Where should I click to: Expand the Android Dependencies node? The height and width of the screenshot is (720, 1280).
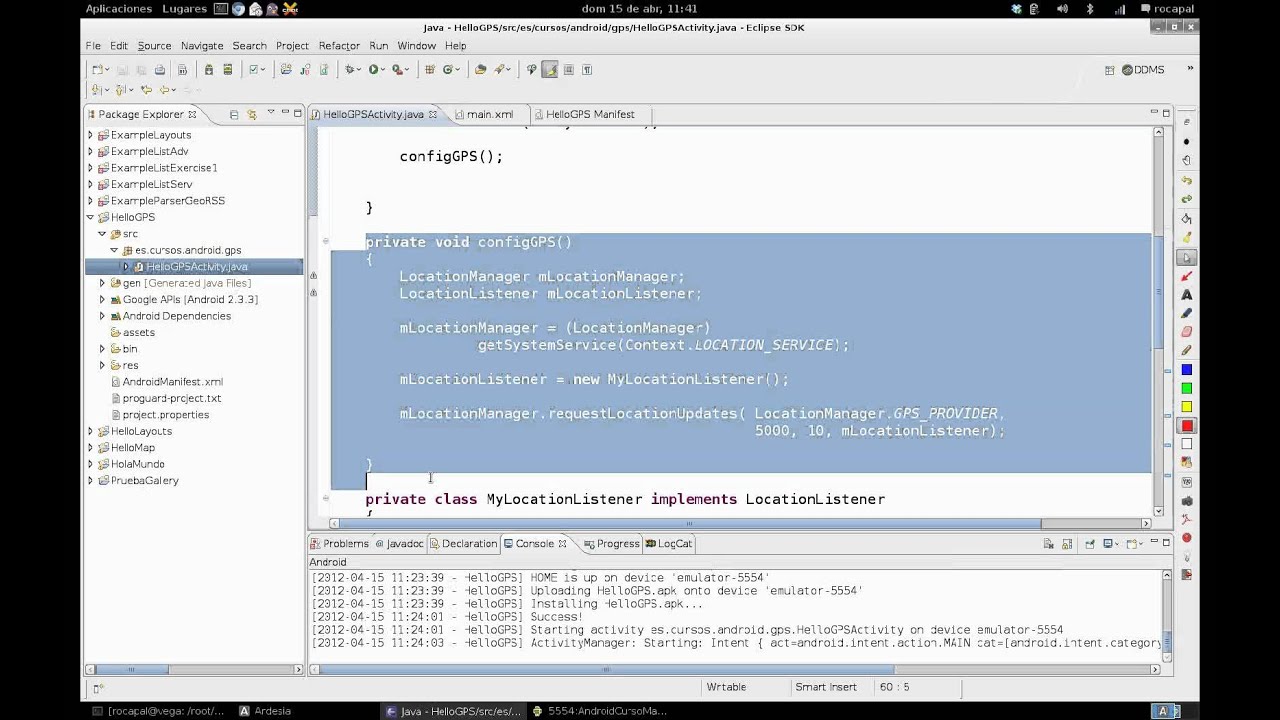point(102,316)
